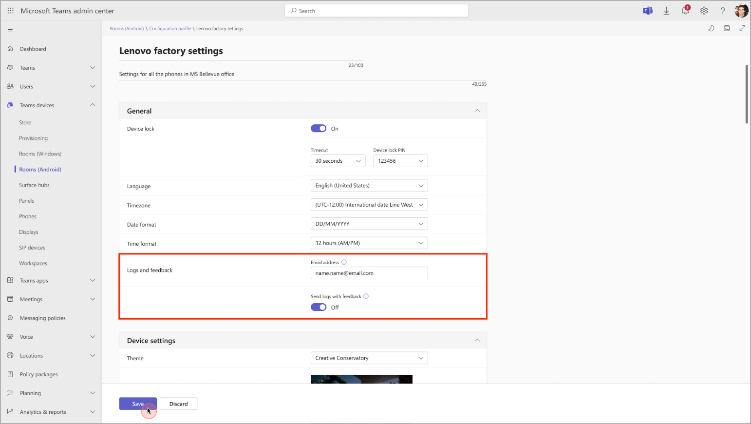Image resolution: width=751 pixels, height=424 pixels.
Task: Click the Locations sidebar icon
Action: [10, 355]
